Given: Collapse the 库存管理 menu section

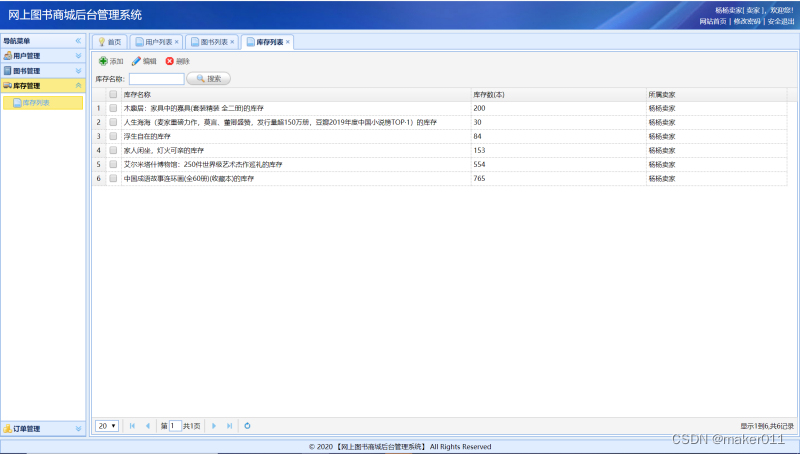Looking at the screenshot, I should (x=78, y=86).
